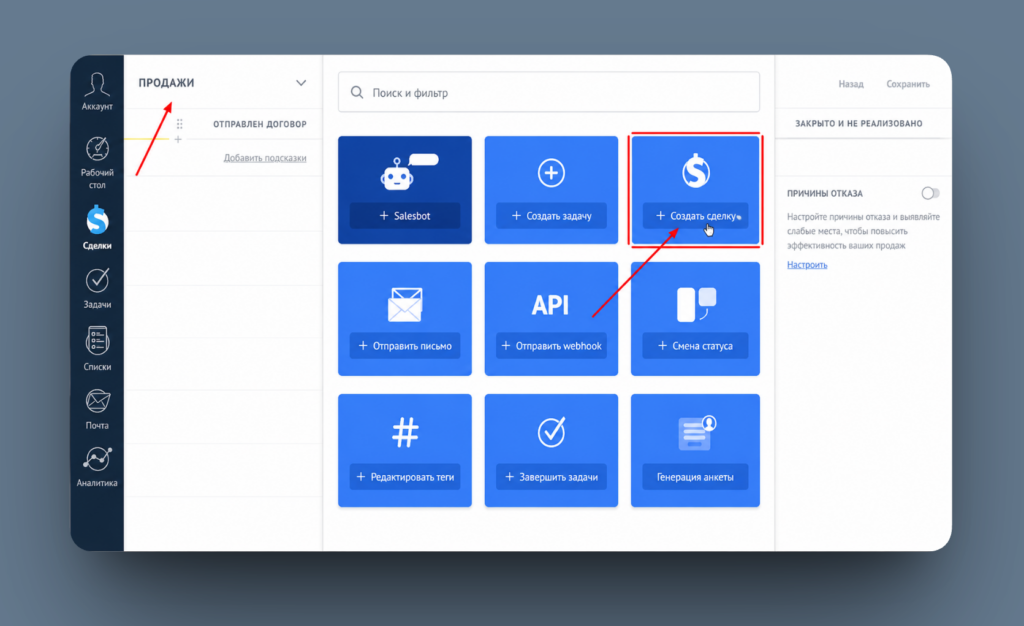Click the form icon on Генерация анкеты tile

(697, 433)
